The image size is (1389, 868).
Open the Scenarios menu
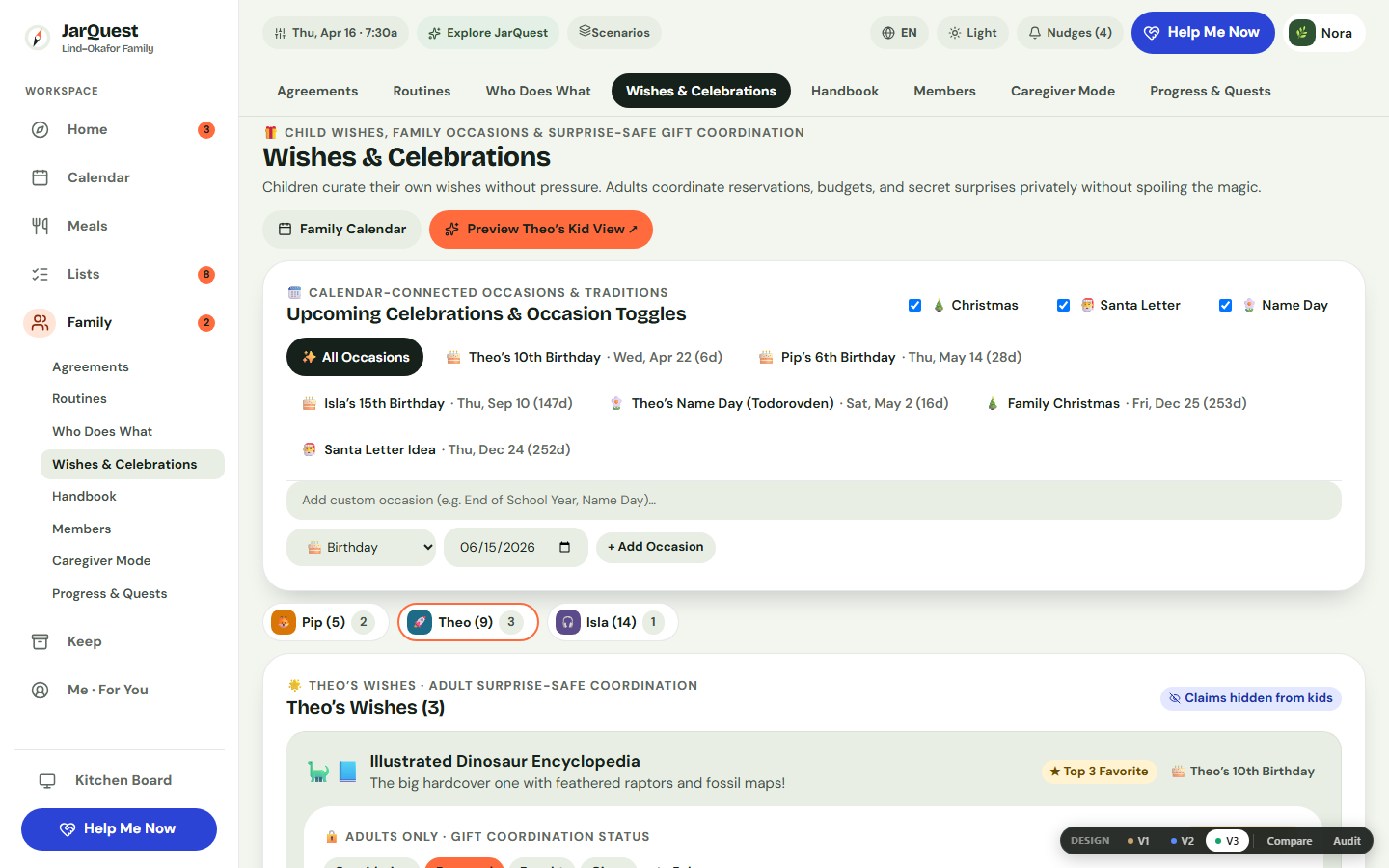(614, 33)
